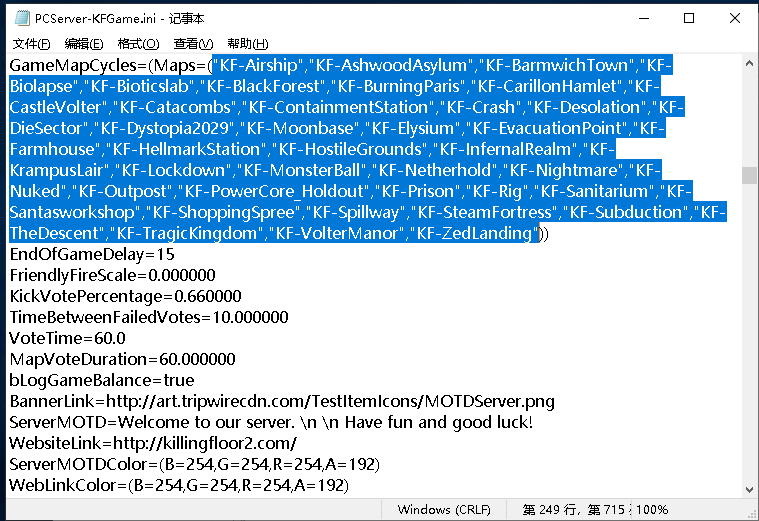Click the "KF-MonsterBall" map entry
Image resolution: width=759 pixels, height=521 pixels.
(302, 170)
